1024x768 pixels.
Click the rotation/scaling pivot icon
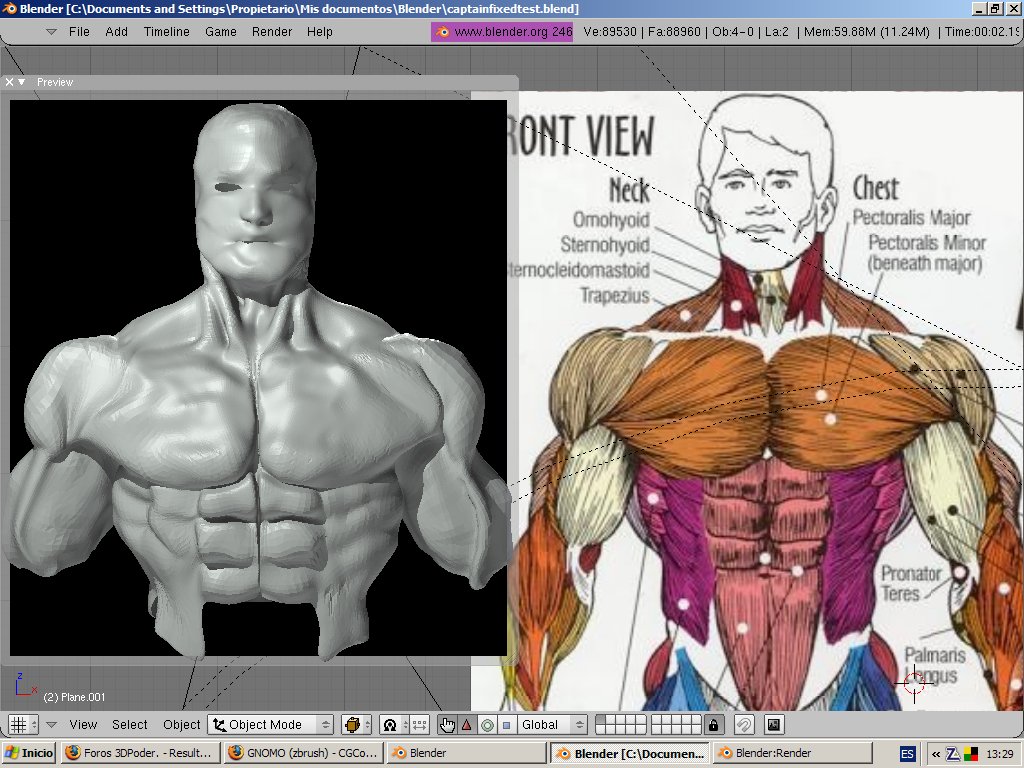(x=390, y=725)
